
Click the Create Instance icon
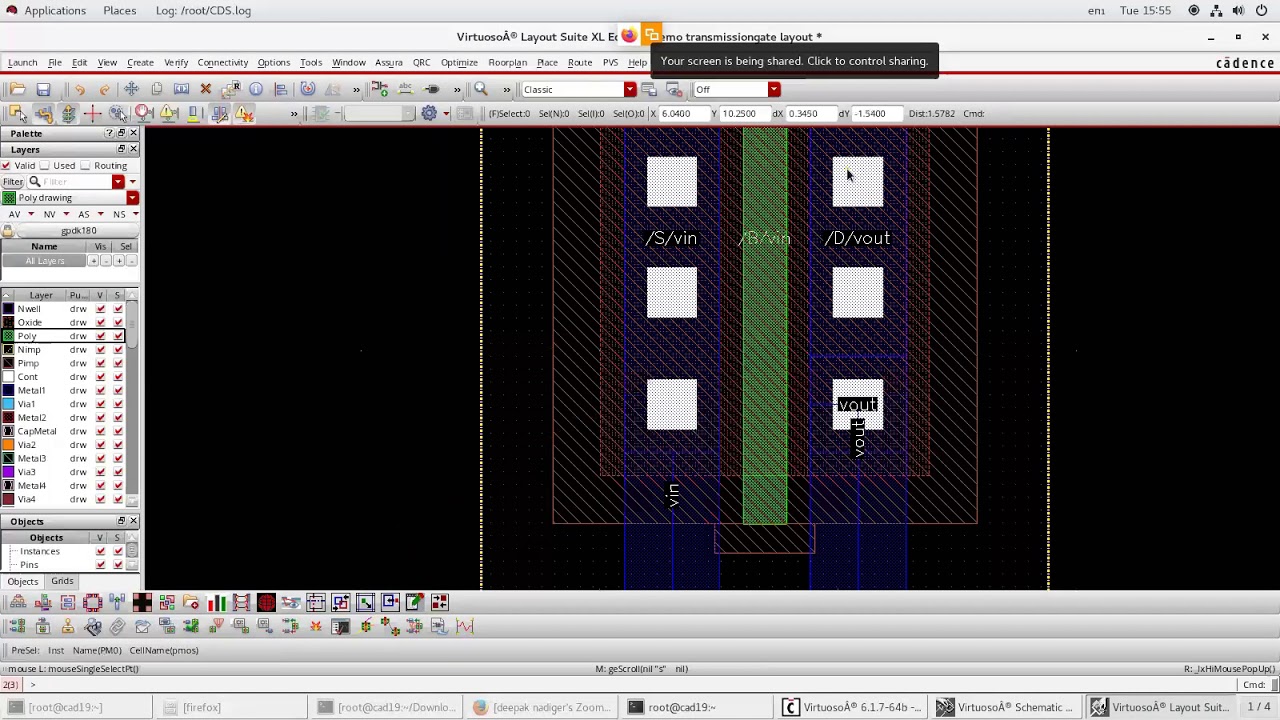click(x=380, y=89)
